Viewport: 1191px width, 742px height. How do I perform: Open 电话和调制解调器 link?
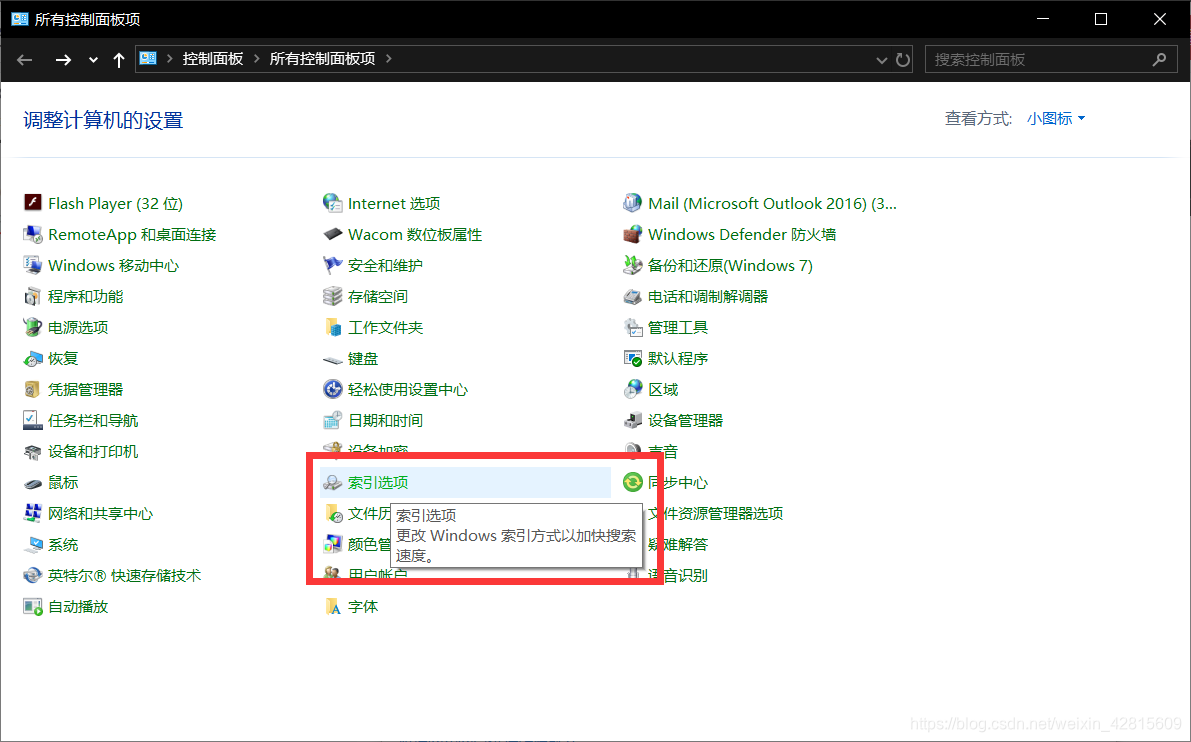(x=707, y=296)
